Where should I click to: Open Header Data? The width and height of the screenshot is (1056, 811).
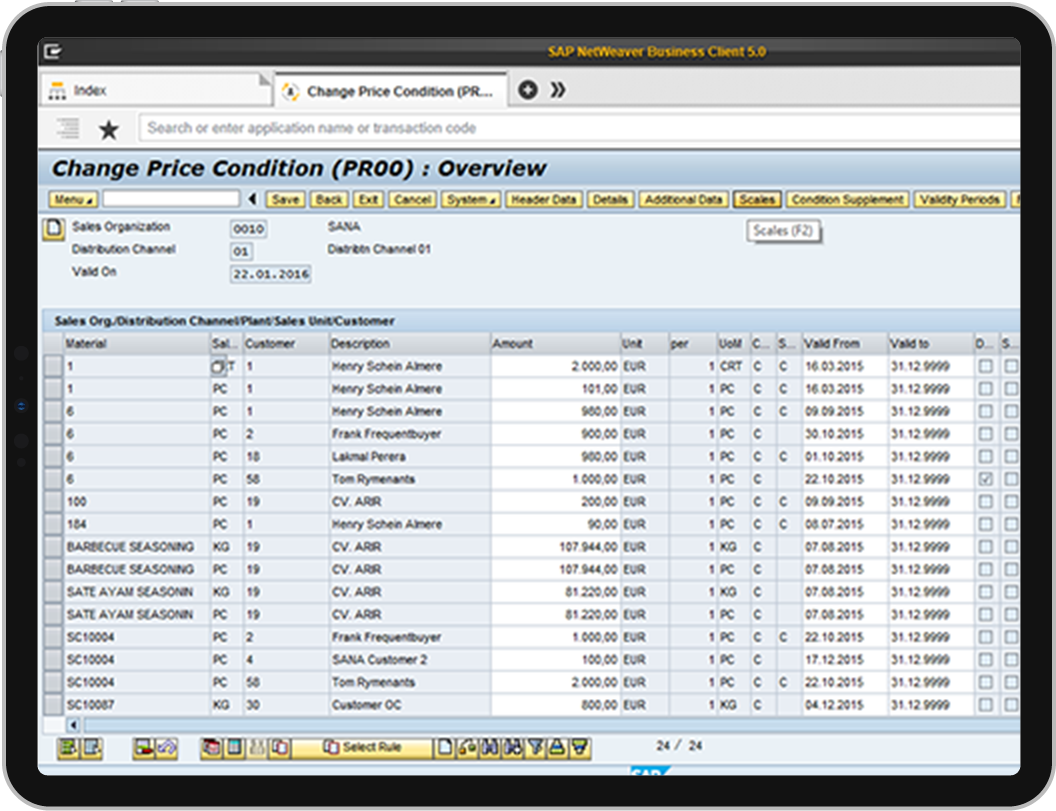(543, 199)
